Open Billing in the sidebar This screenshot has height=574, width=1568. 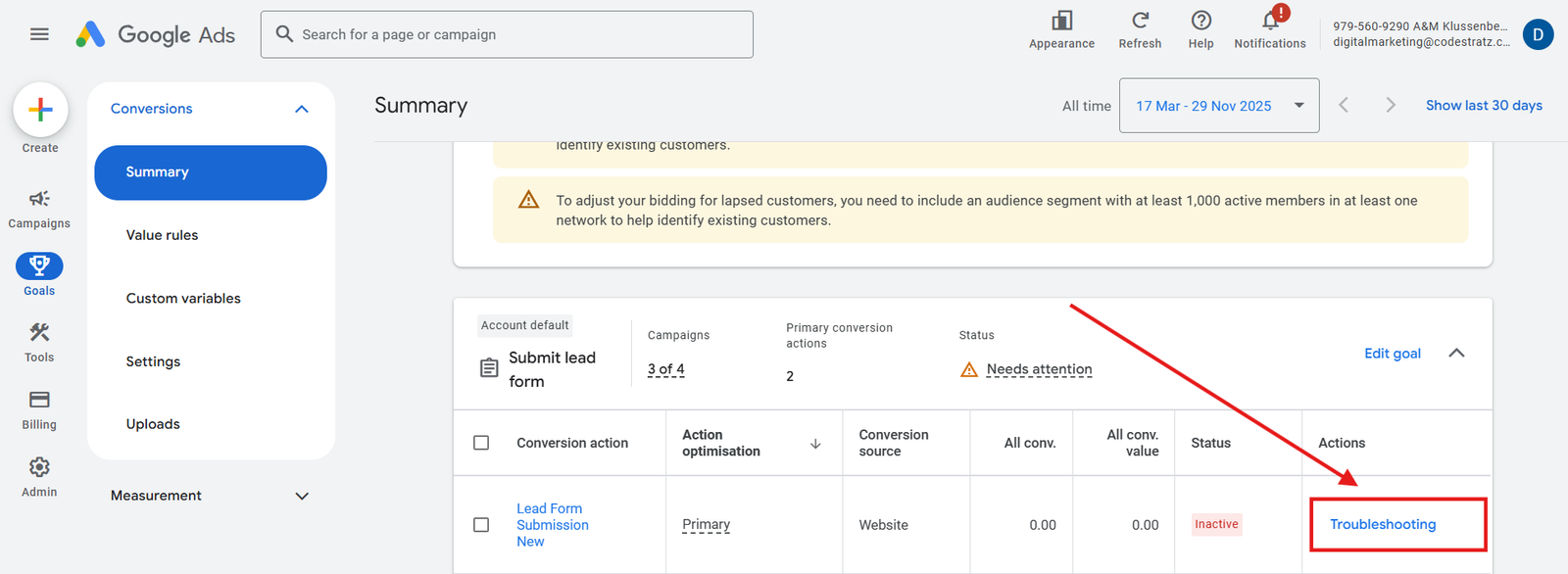pos(39,410)
